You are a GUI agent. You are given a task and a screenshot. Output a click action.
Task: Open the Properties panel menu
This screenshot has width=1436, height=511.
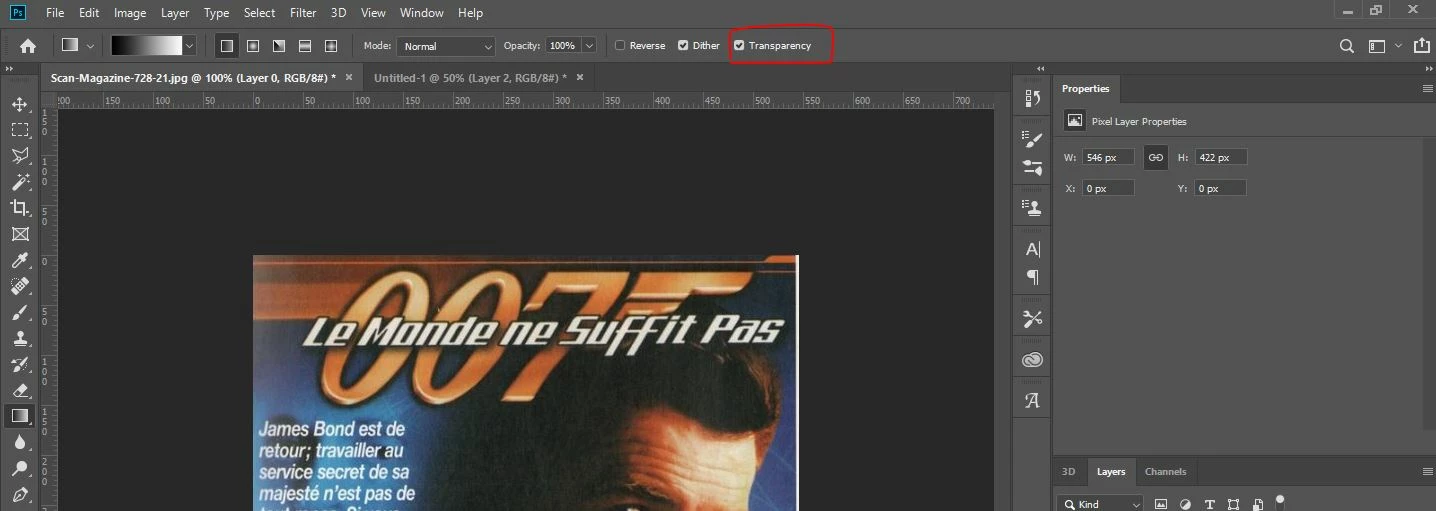1428,89
